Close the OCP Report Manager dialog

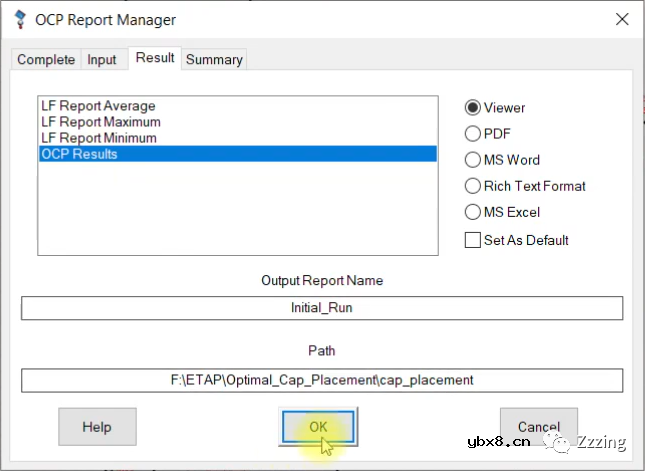(x=621, y=19)
